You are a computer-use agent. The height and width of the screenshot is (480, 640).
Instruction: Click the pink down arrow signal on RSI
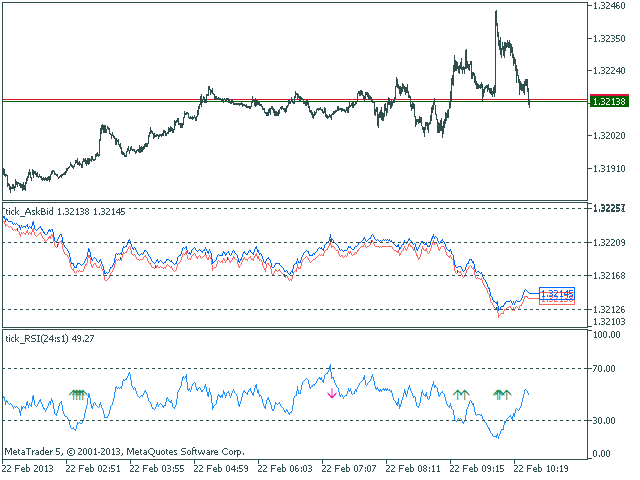(331, 393)
